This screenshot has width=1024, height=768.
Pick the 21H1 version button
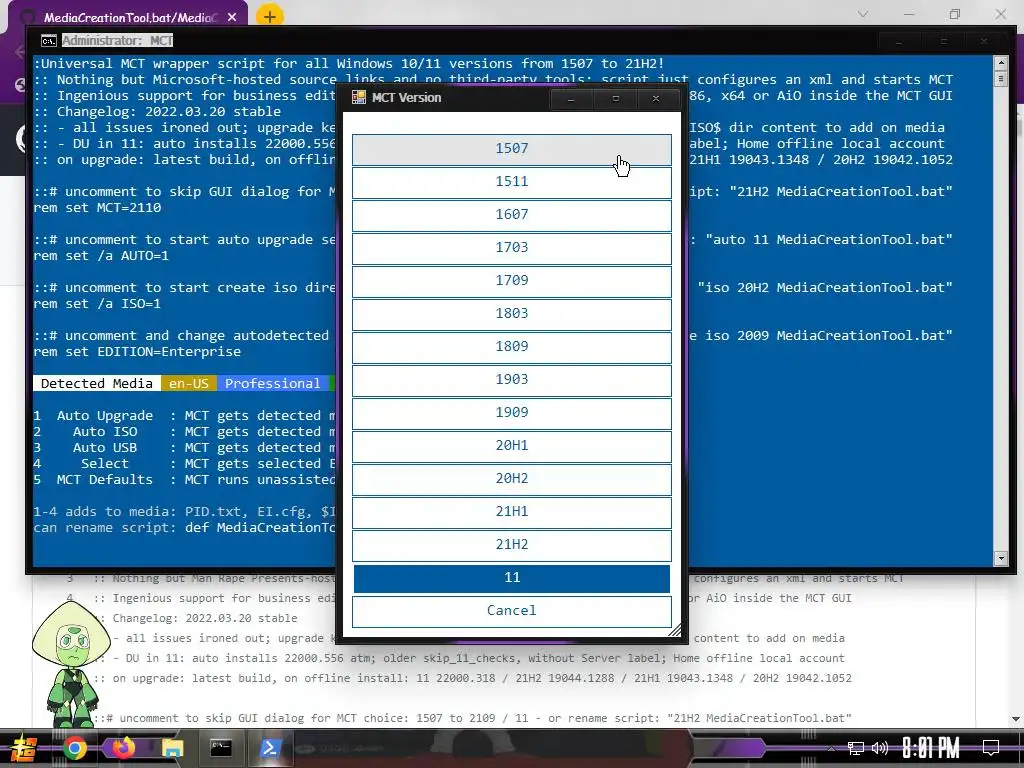(x=511, y=512)
